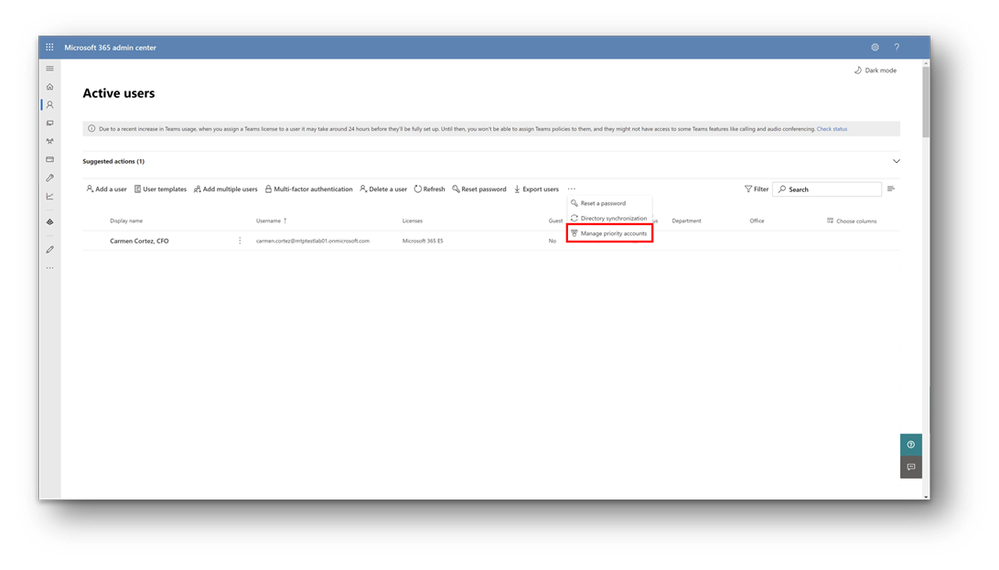Screen dimensions: 999x570
Task: Open Billing card icon in sidebar
Action: pos(50,159)
